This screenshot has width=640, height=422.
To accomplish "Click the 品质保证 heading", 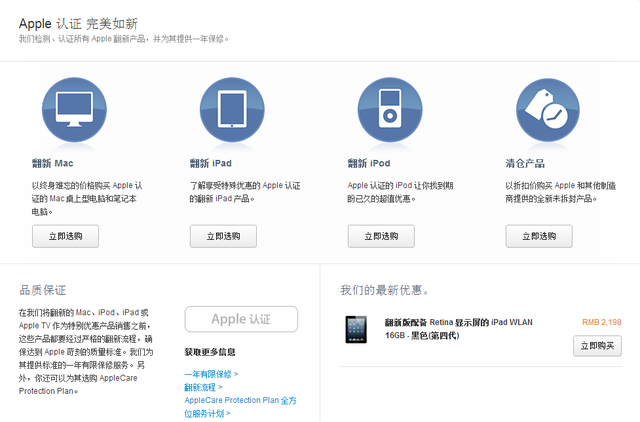I will coord(42,290).
